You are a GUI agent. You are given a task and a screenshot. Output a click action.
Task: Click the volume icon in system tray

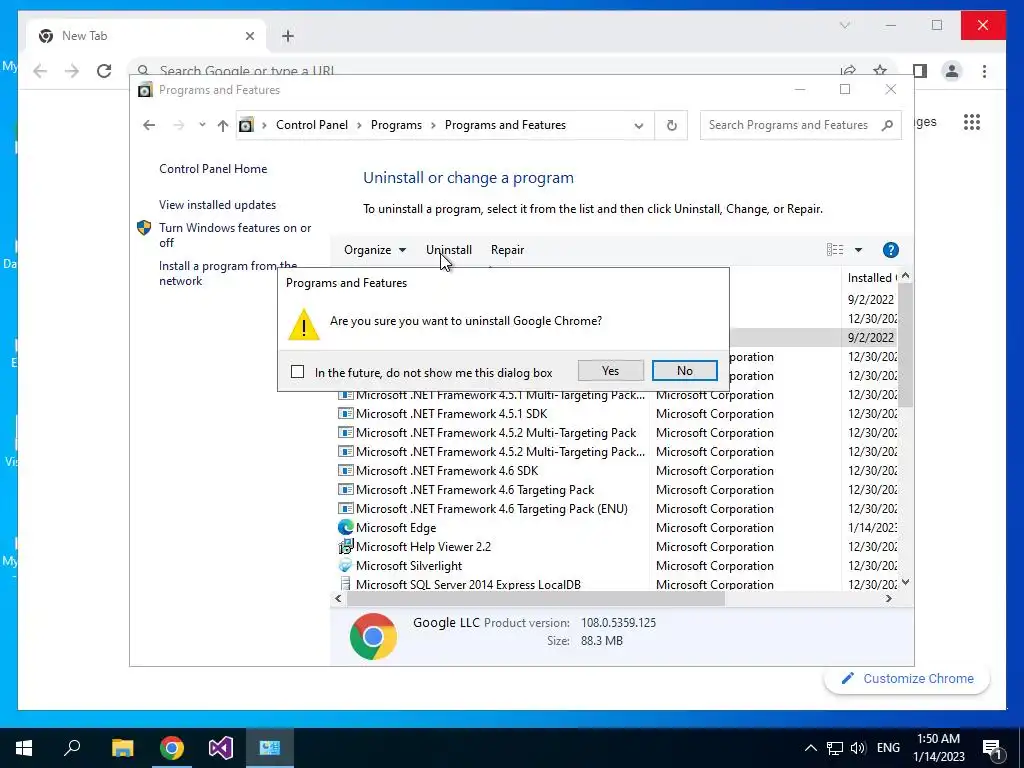(x=858, y=748)
